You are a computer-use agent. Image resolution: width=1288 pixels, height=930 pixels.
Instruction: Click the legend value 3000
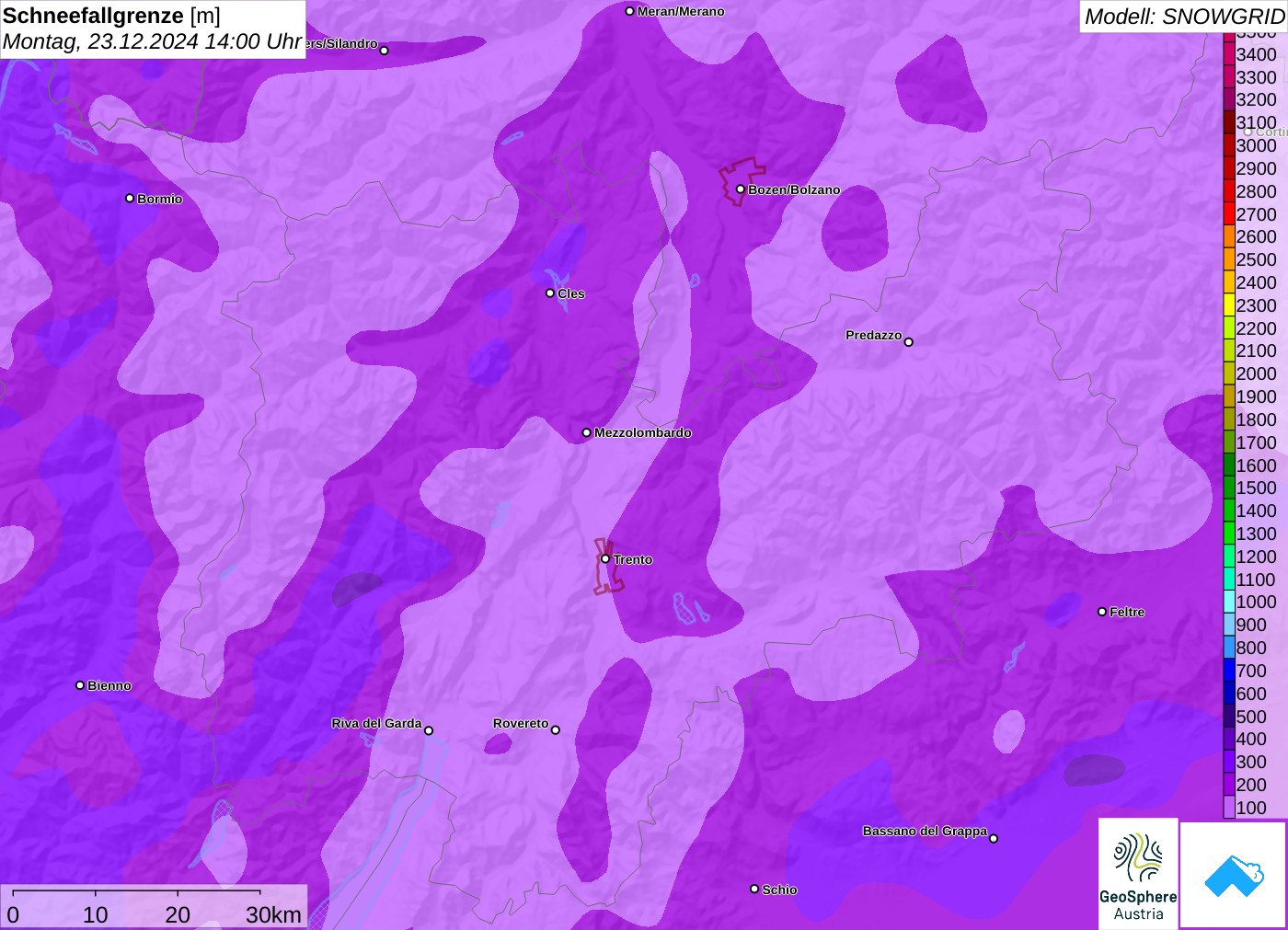(1257, 145)
